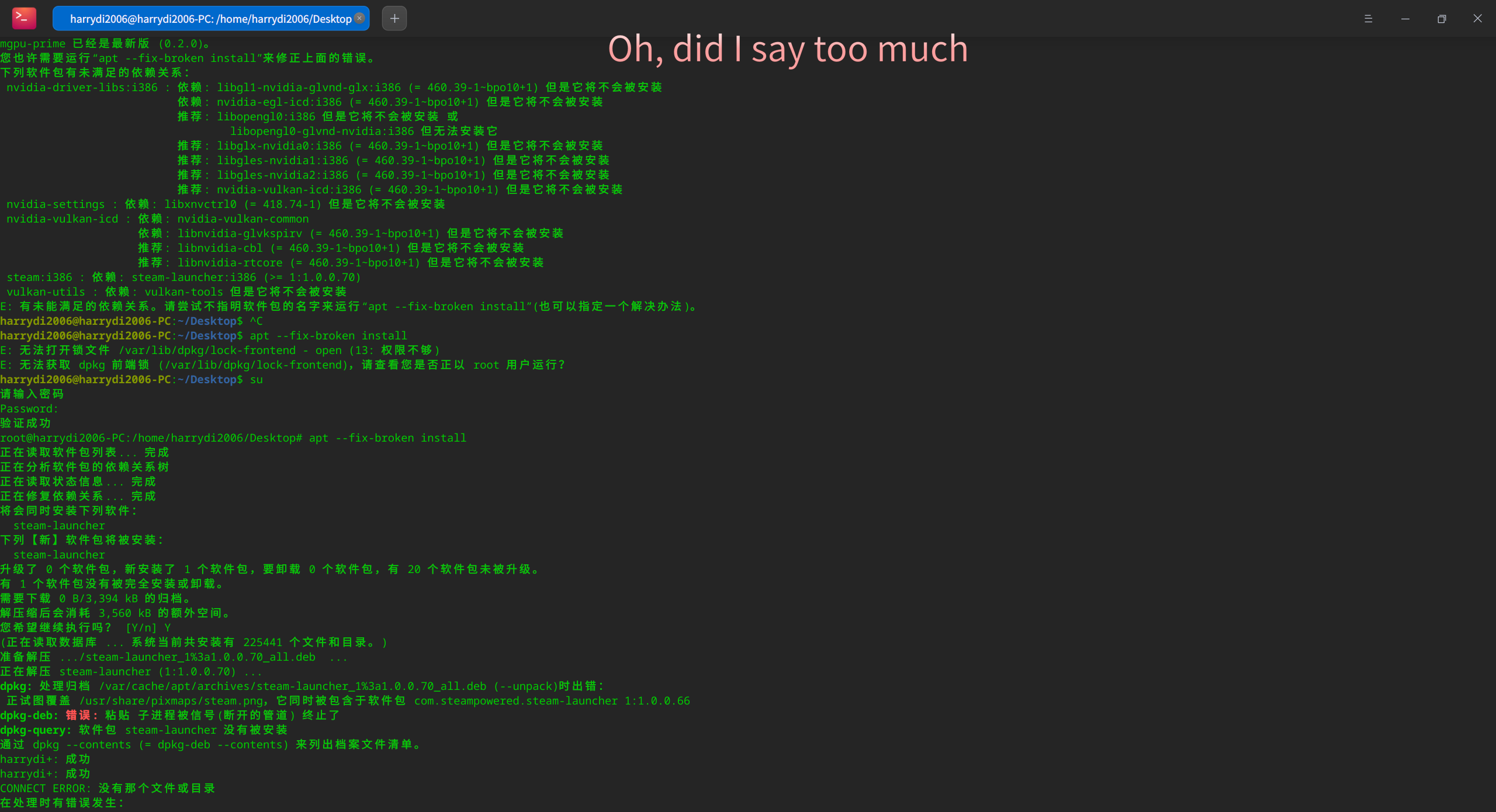Click the red 错误 error text
The width and height of the screenshot is (1496, 812).
click(79, 715)
